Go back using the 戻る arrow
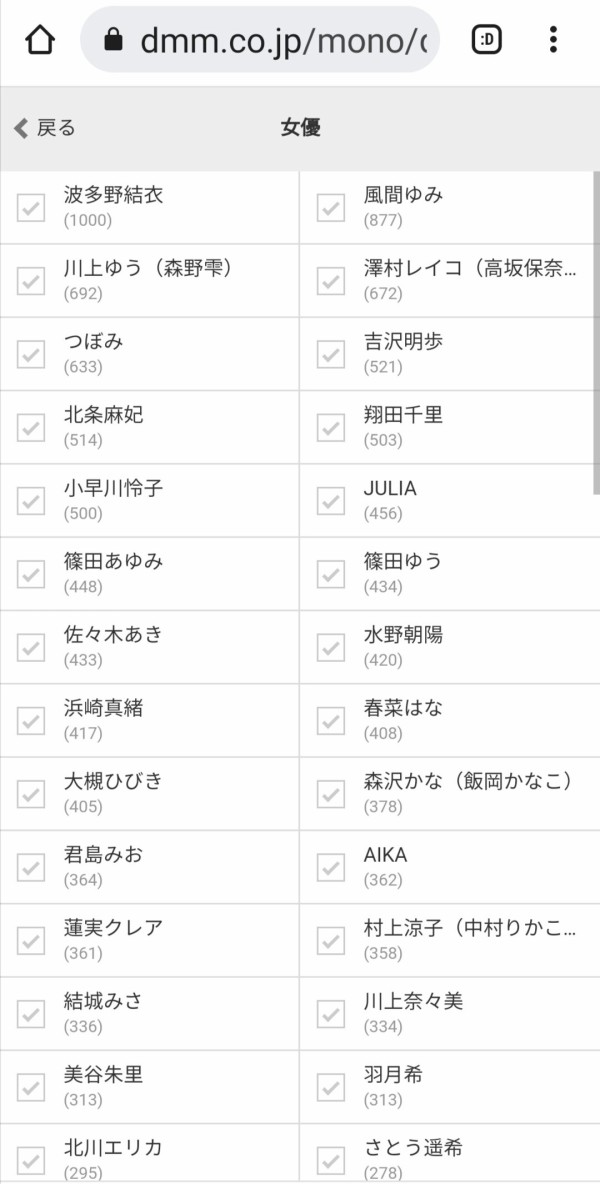 click(44, 128)
